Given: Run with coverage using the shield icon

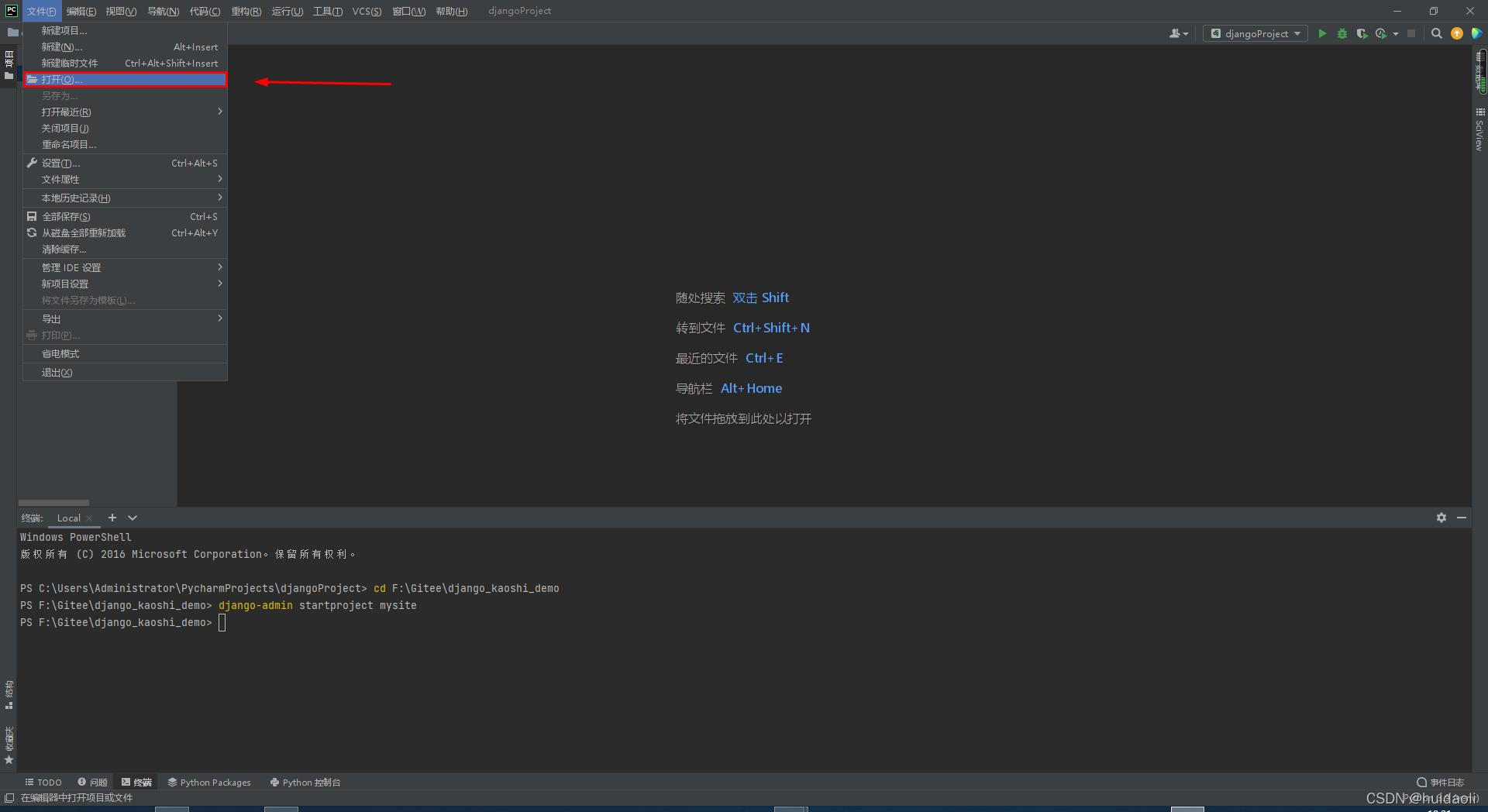Looking at the screenshot, I should click(1361, 33).
